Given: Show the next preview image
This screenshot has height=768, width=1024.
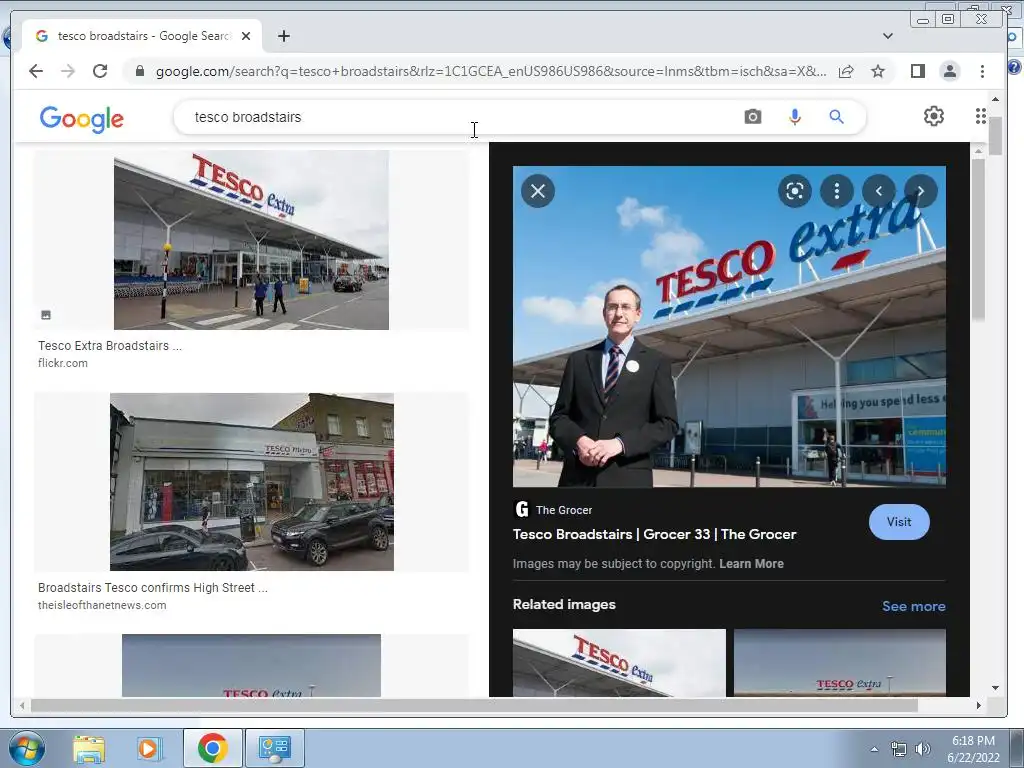Looking at the screenshot, I should (x=921, y=191).
